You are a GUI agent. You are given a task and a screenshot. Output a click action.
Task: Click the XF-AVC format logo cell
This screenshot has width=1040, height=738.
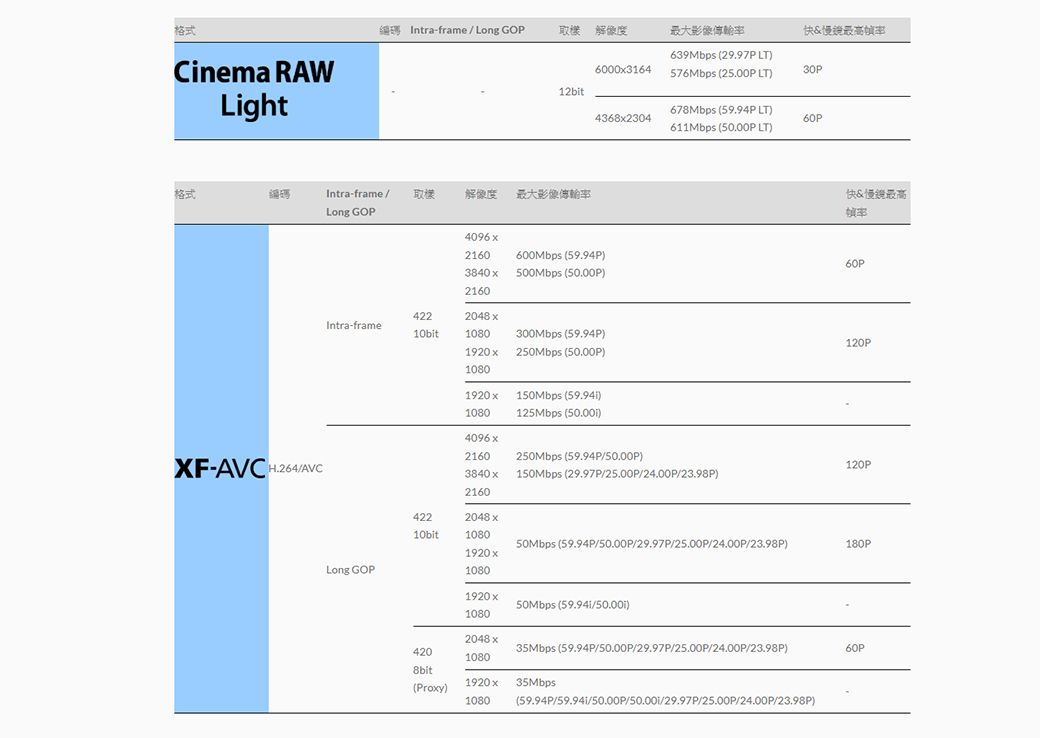[x=222, y=468]
